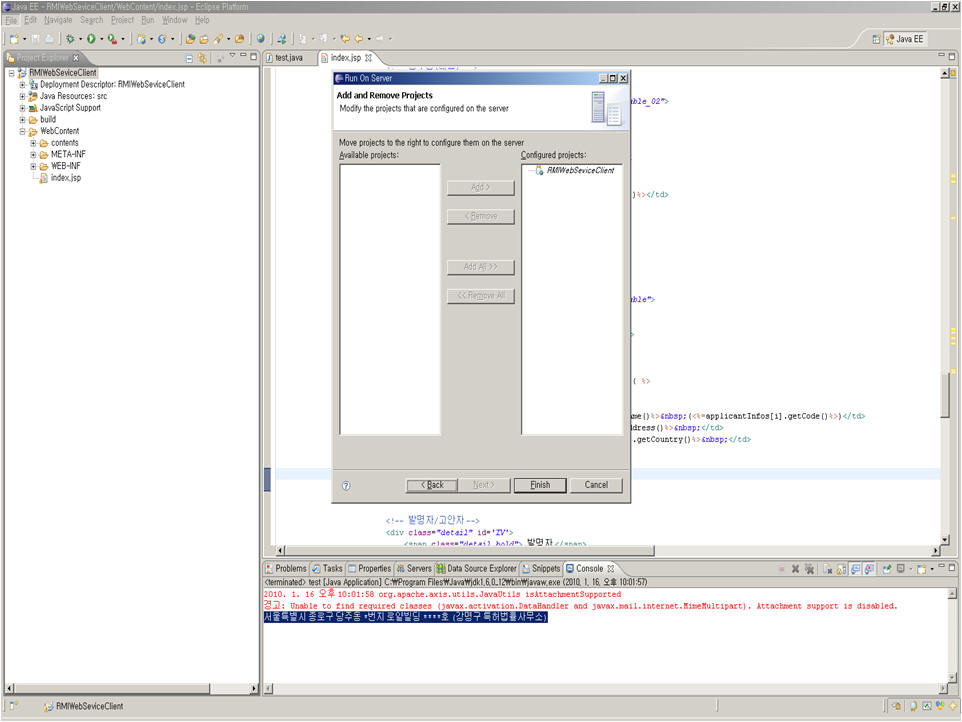
Task: Click the green Run toolbar icon
Action: (x=90, y=39)
